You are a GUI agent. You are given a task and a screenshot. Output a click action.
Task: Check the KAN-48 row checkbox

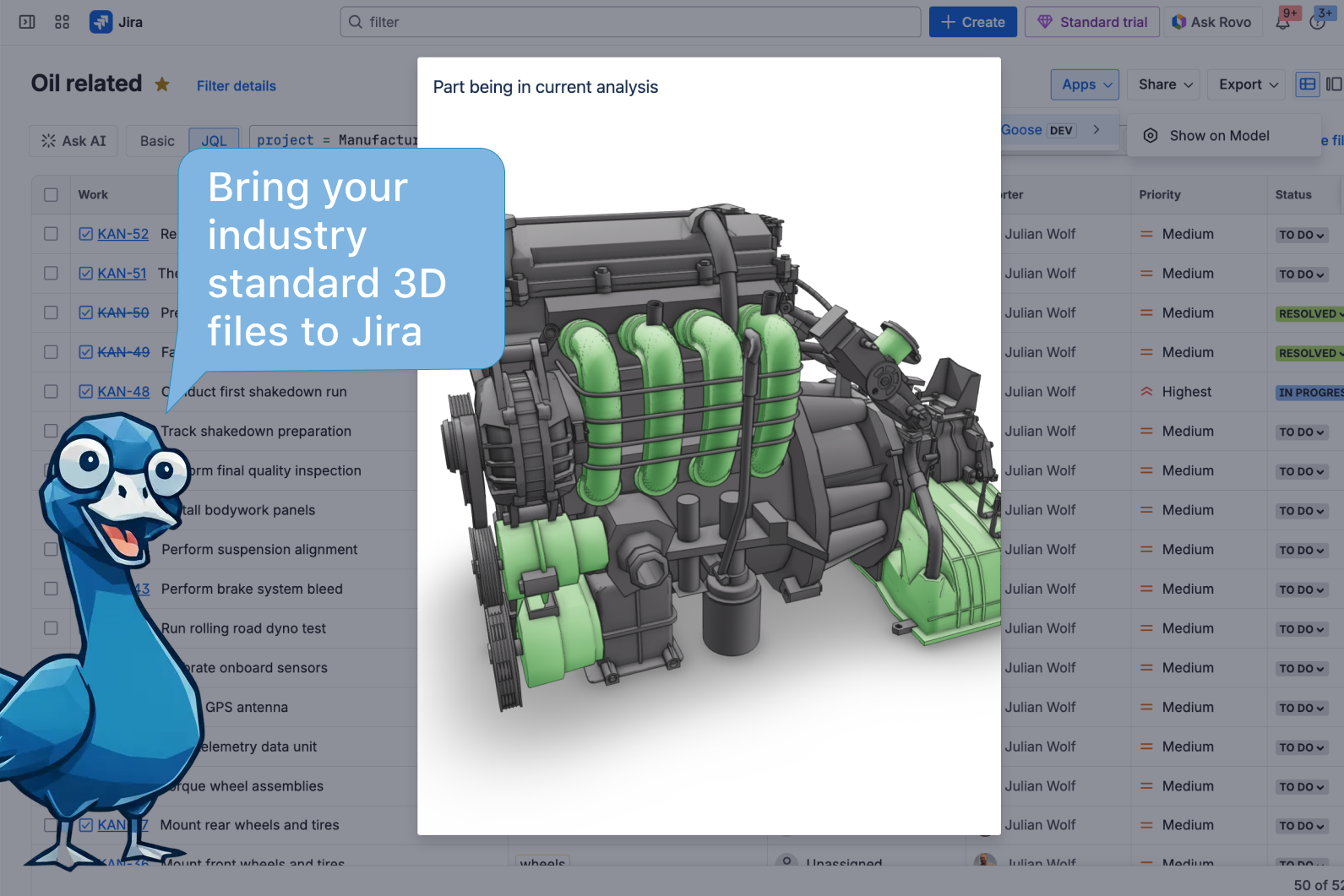pos(51,392)
